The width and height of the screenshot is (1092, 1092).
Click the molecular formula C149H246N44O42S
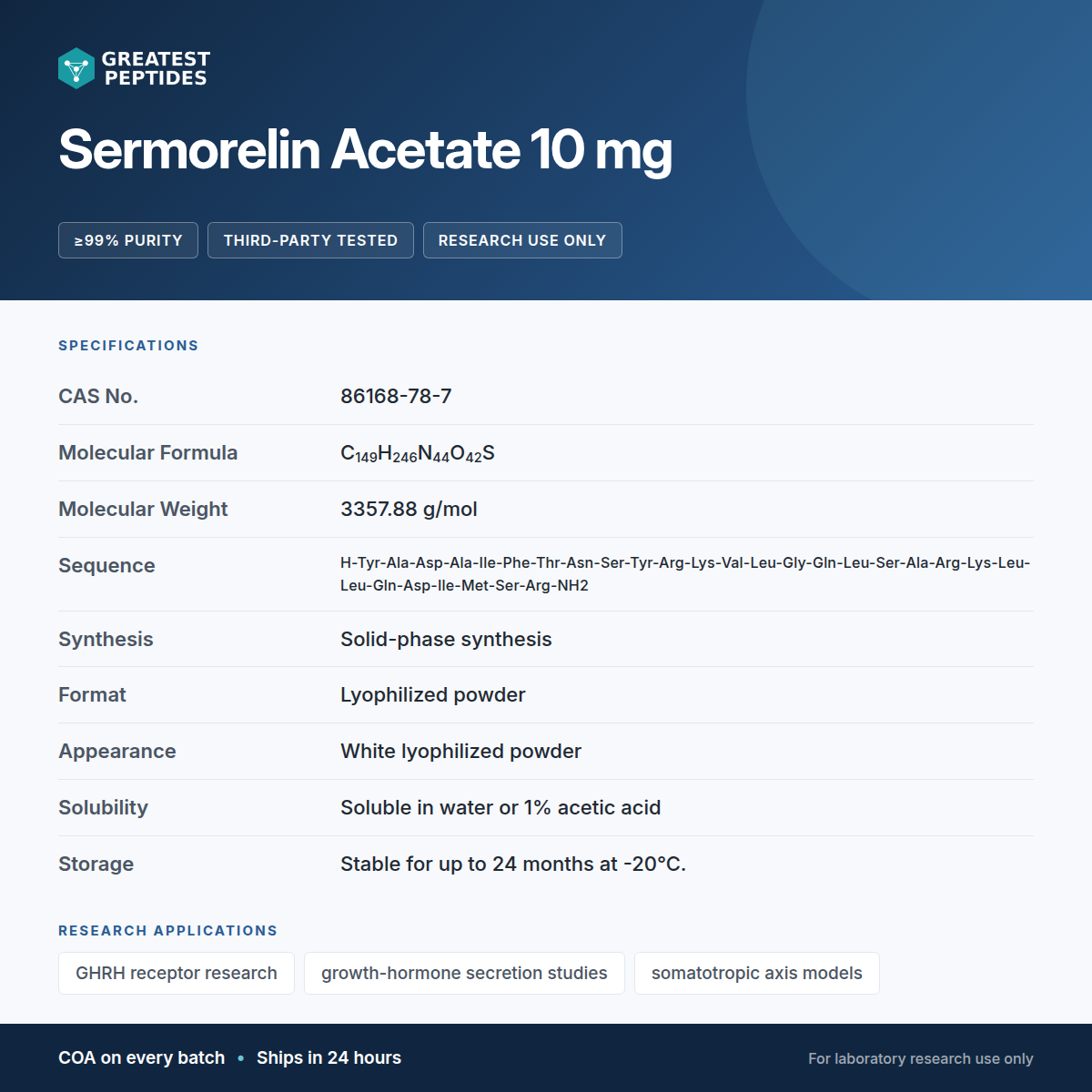coord(418,453)
